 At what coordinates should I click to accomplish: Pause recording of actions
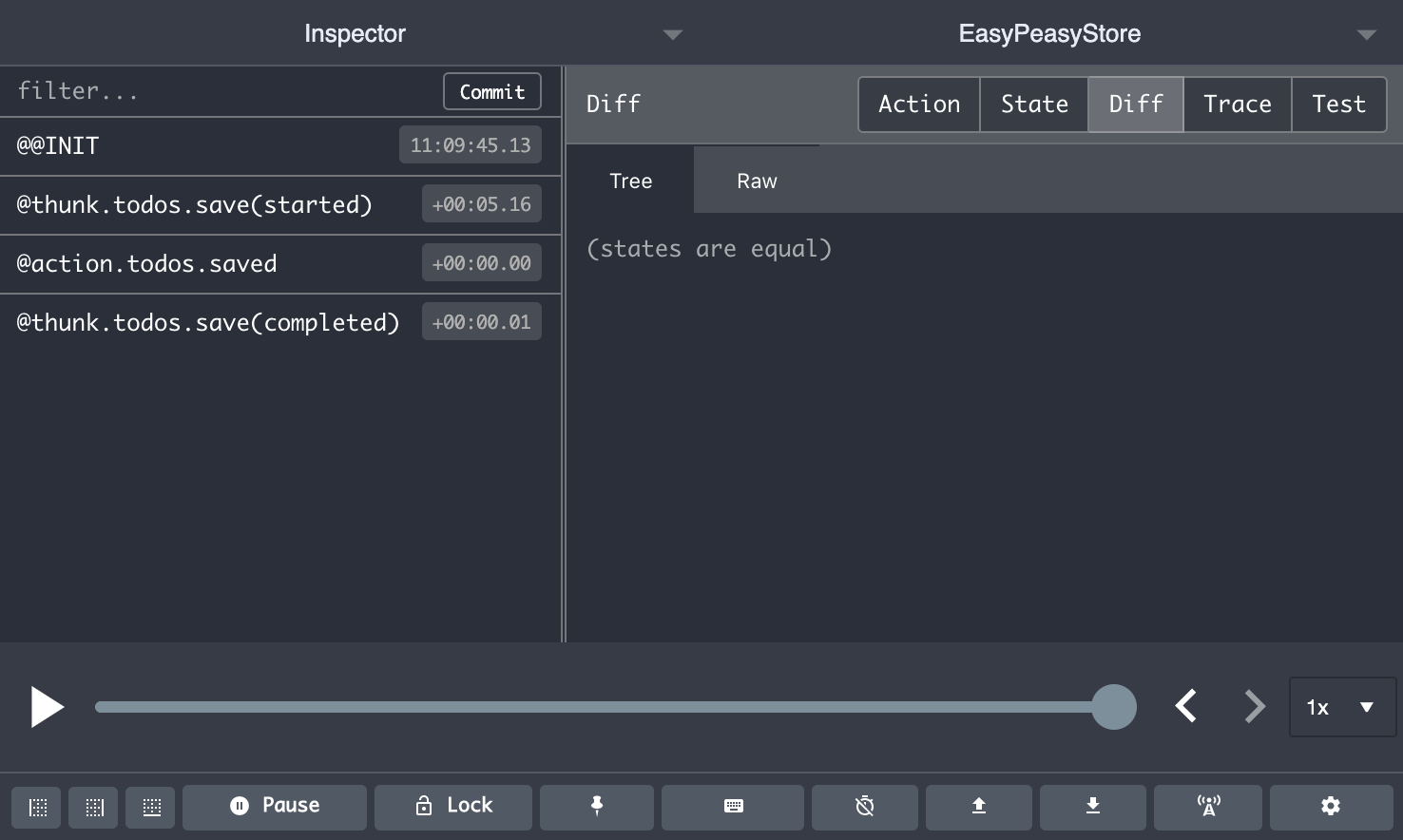point(275,807)
